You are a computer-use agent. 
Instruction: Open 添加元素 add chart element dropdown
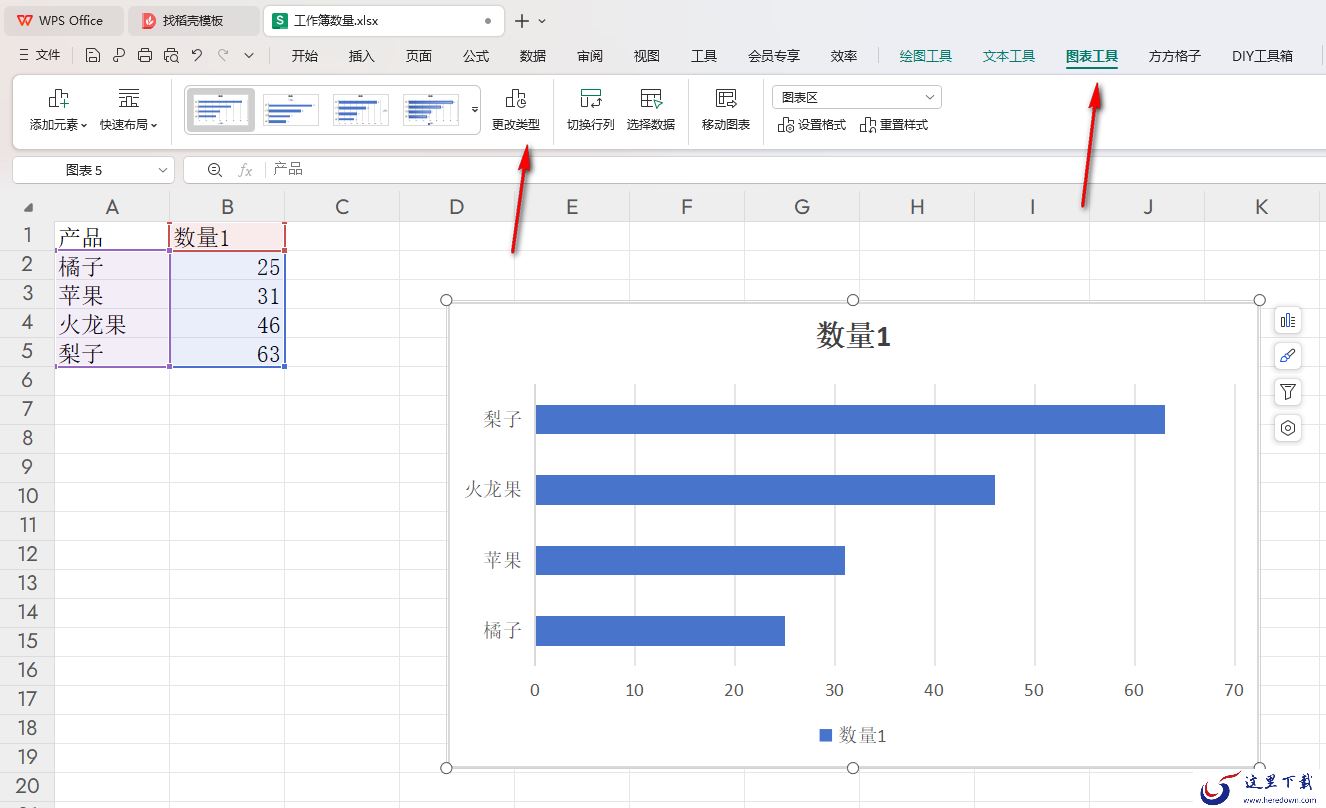(x=58, y=111)
